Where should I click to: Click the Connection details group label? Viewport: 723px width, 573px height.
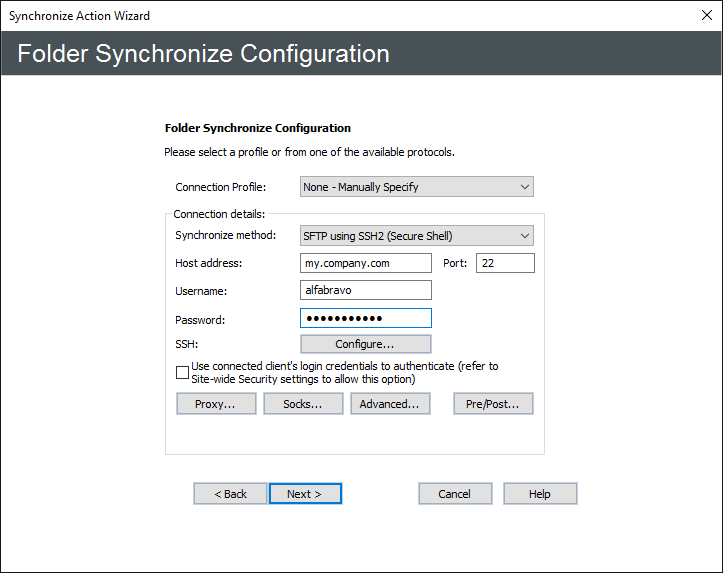click(x=219, y=214)
